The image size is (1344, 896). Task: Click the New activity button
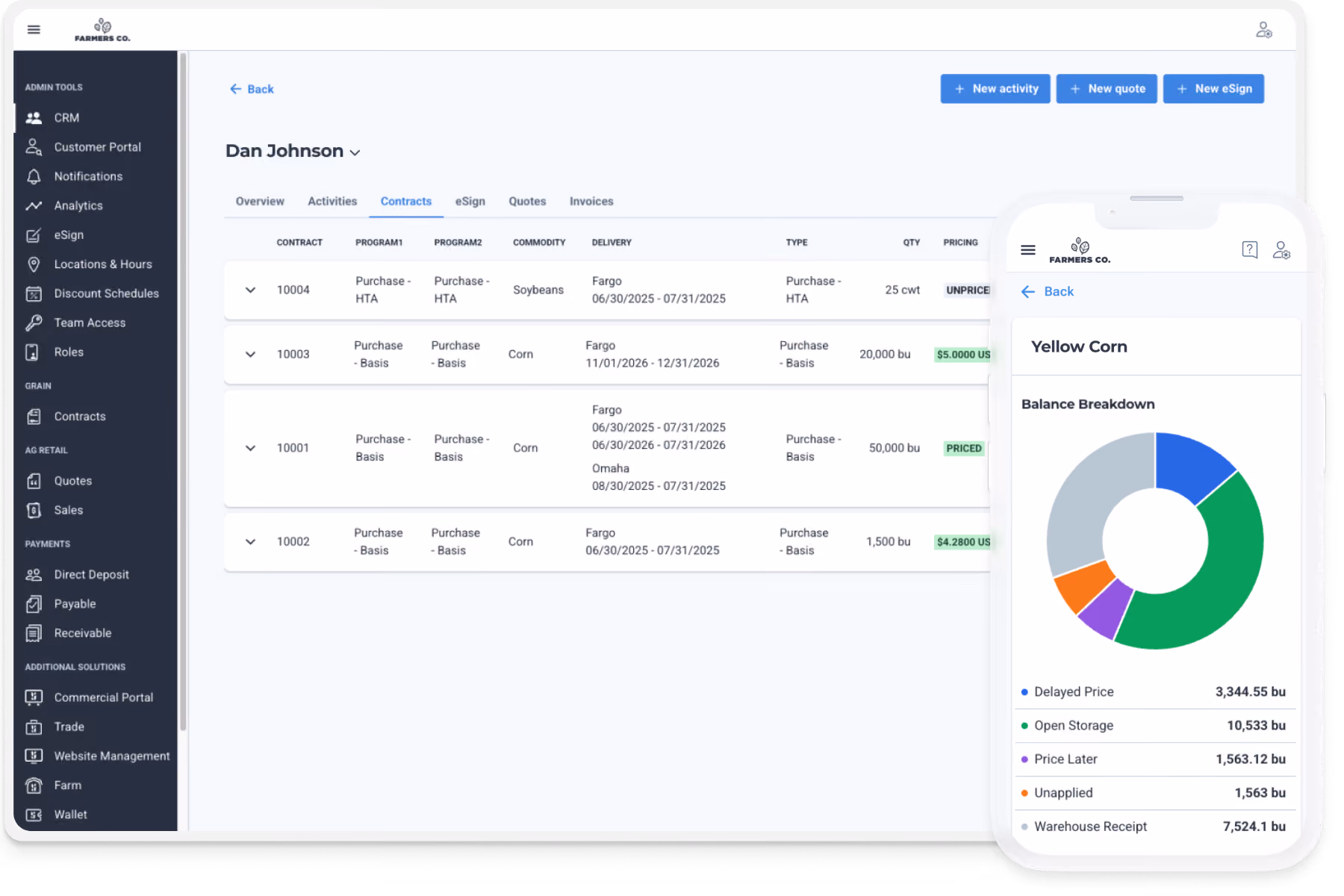995,89
